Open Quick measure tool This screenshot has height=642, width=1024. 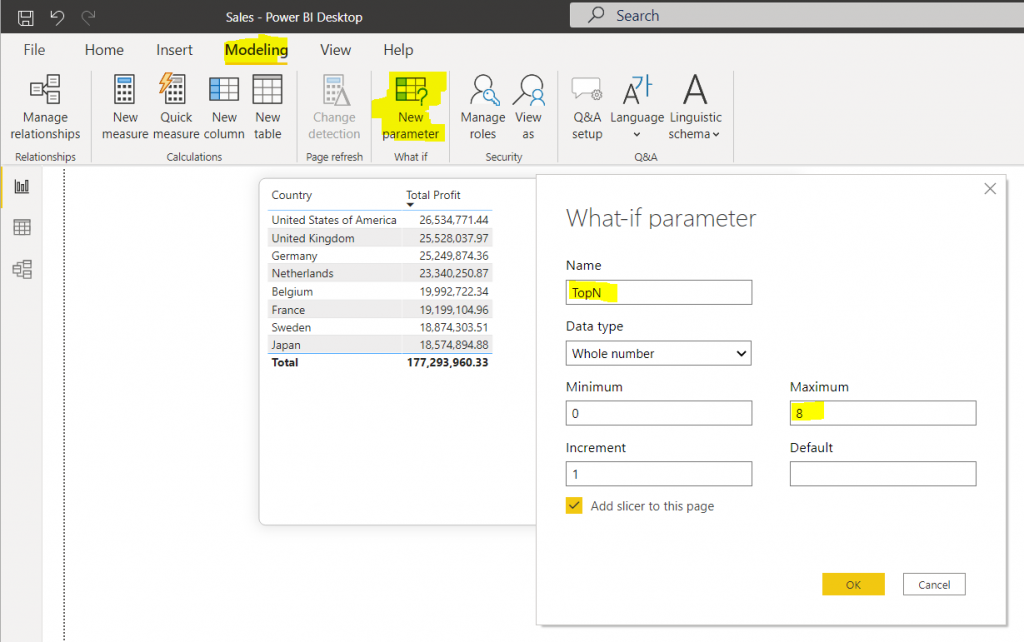point(176,108)
